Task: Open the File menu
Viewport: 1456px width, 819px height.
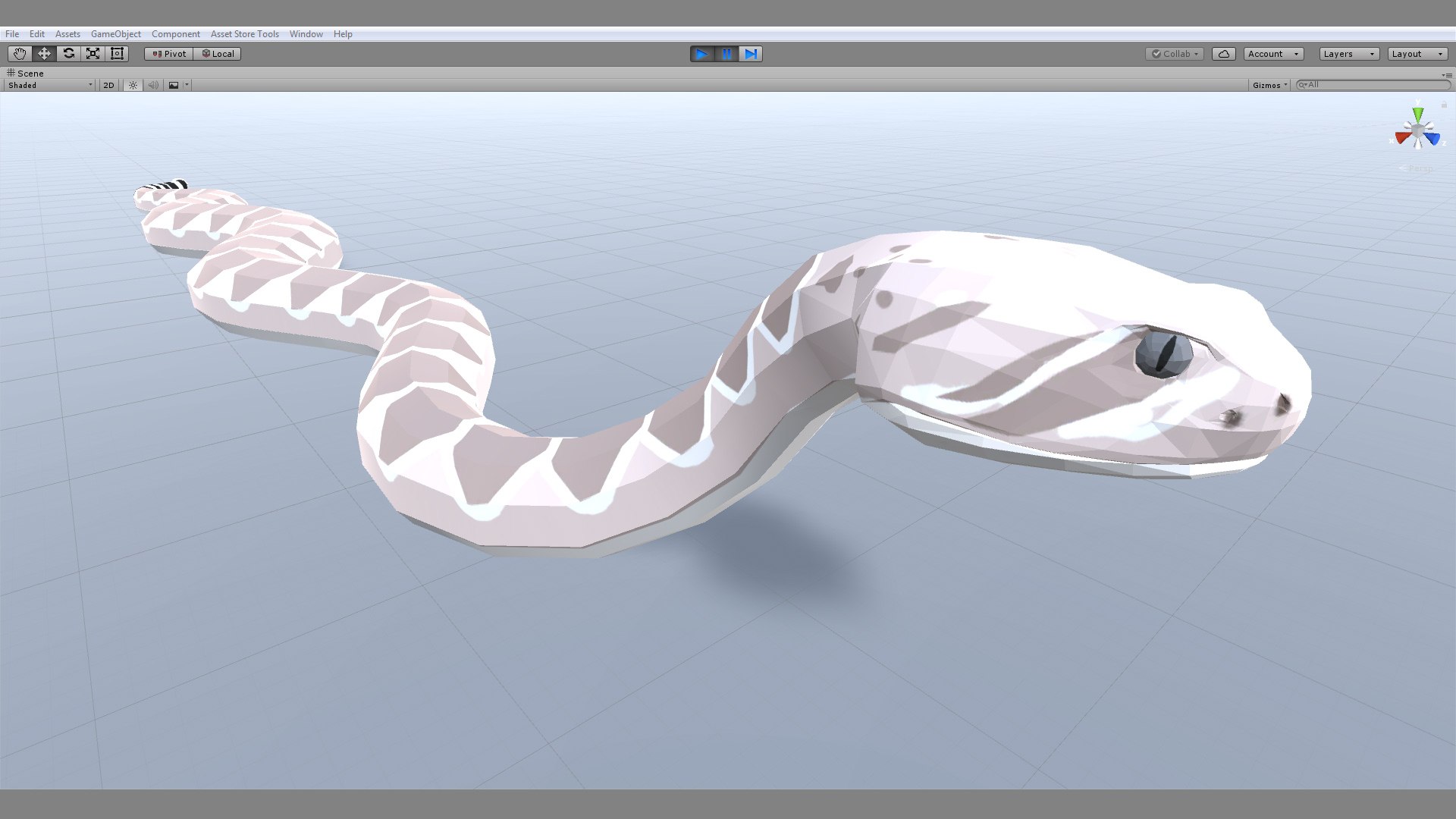Action: coord(12,34)
